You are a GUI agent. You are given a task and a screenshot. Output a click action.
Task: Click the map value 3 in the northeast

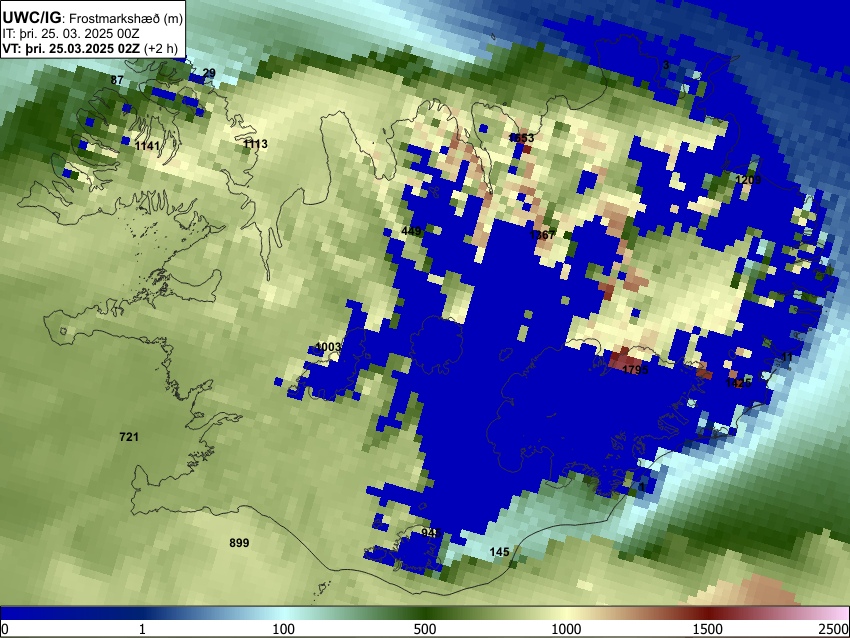(x=666, y=65)
